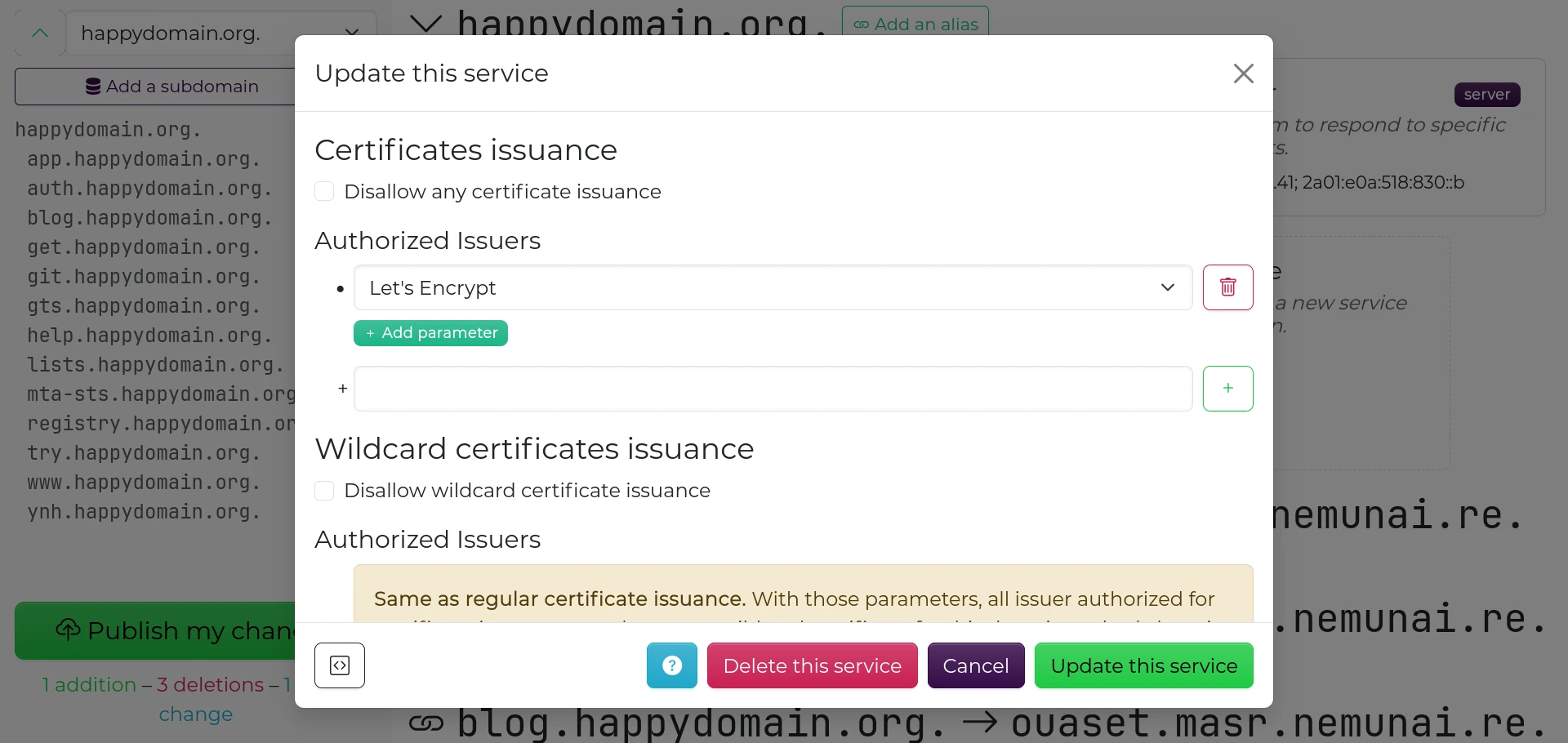This screenshot has height=743, width=1568.
Task: Click the Delete this service button
Action: coord(812,665)
